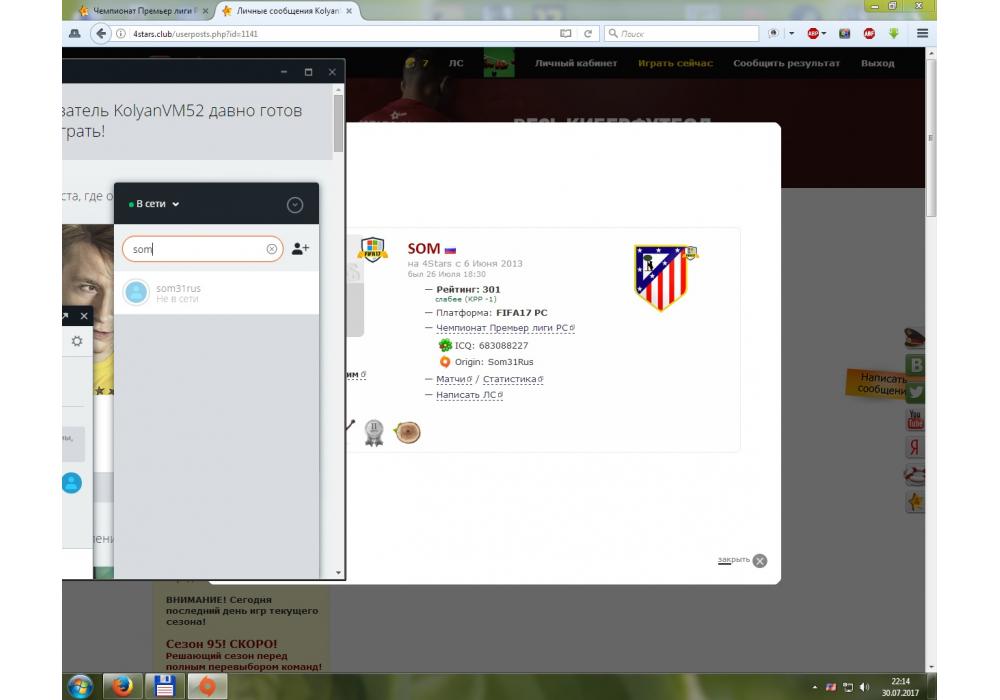
Task: Open the toolbar dropdown arrow next to chat icon
Action: point(791,34)
